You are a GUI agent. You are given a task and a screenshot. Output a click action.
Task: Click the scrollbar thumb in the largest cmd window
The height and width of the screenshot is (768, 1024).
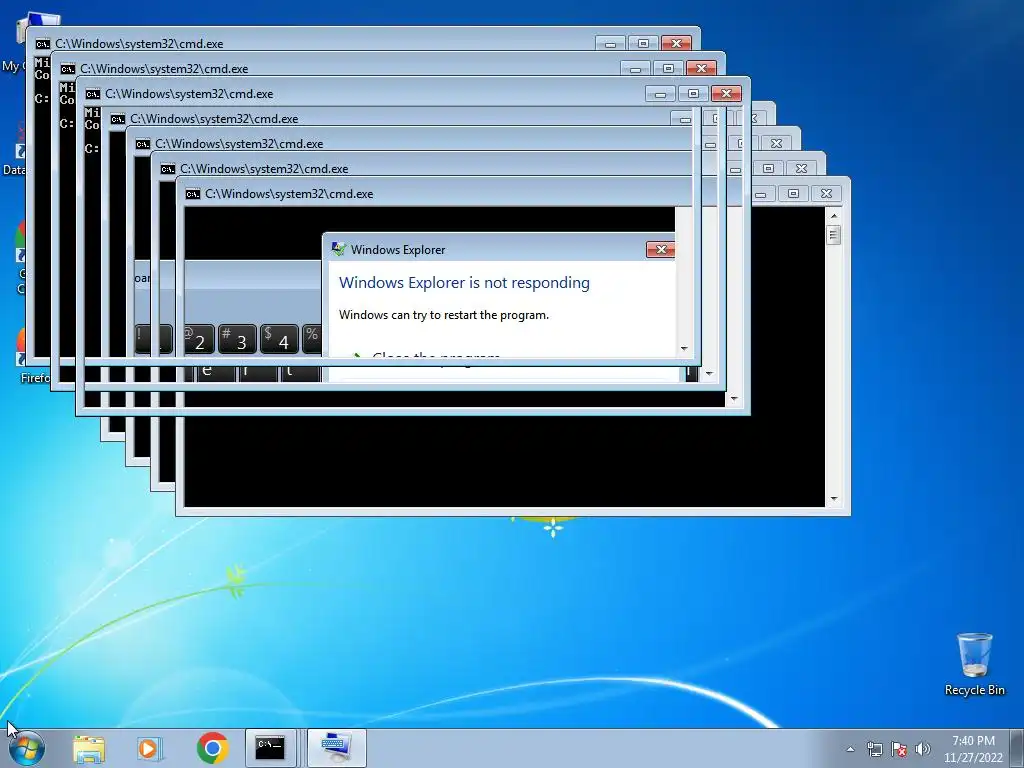(833, 234)
